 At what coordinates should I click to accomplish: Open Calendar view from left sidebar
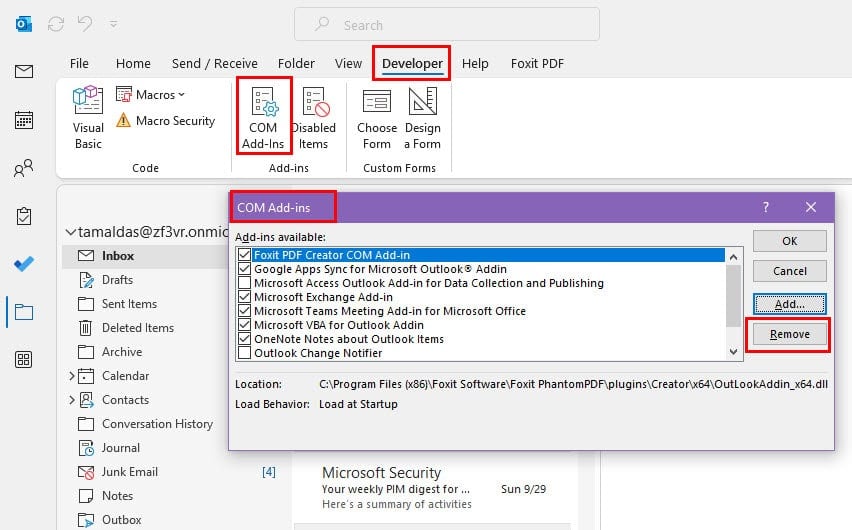click(23, 120)
